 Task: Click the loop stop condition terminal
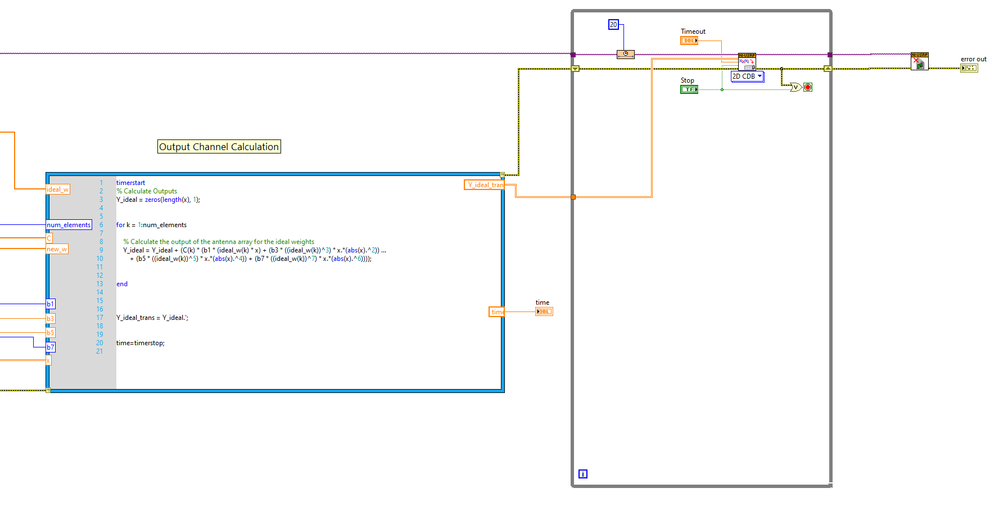pyautogui.click(x=808, y=87)
